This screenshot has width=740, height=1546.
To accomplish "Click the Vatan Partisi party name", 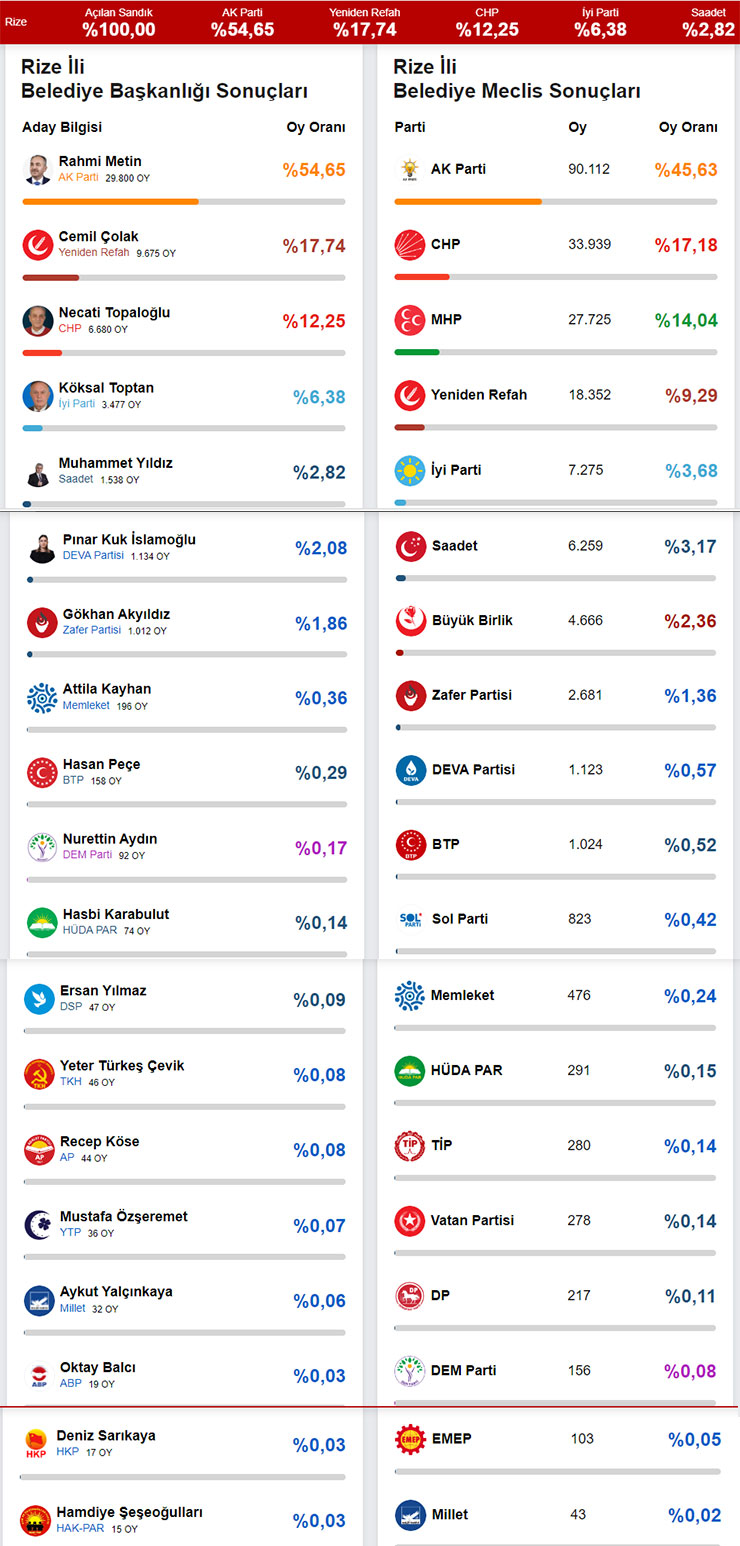I will (472, 1220).
